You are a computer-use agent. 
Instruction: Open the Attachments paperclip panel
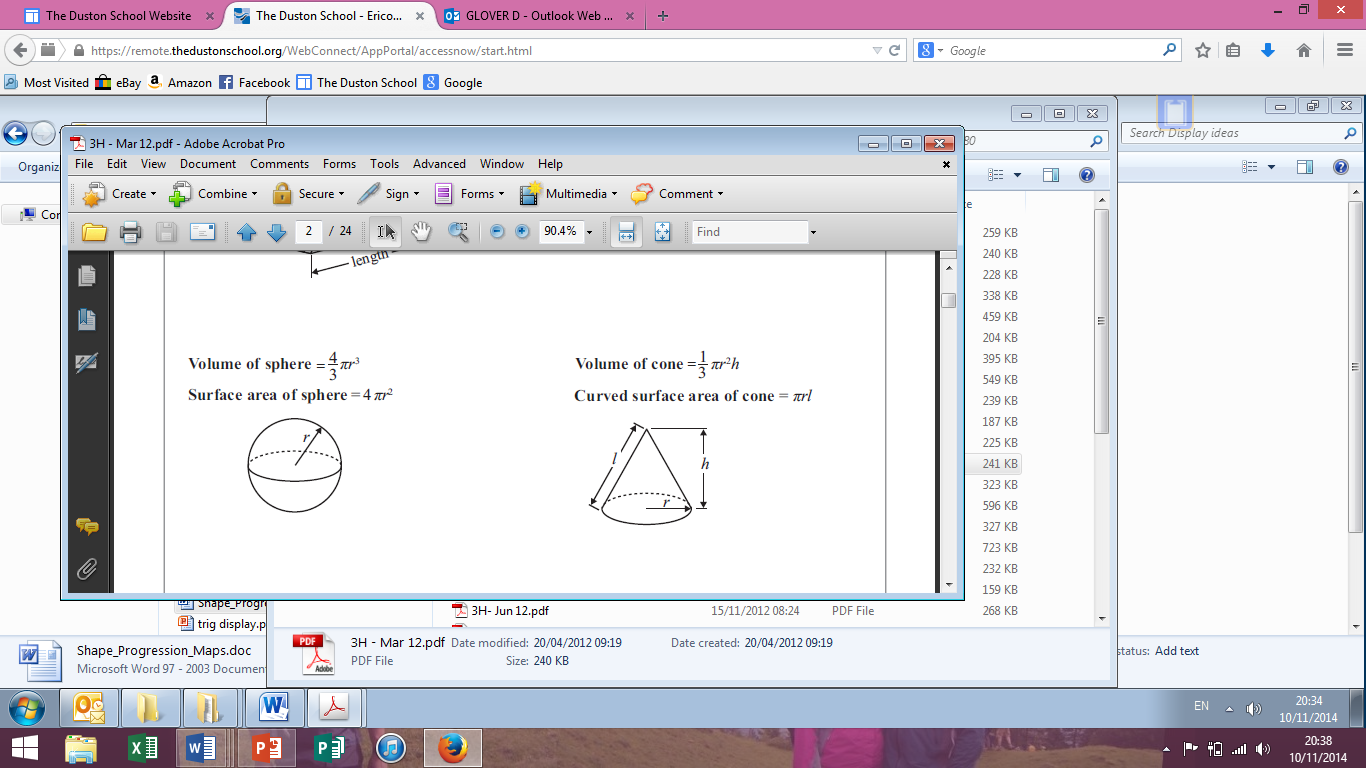[87, 569]
